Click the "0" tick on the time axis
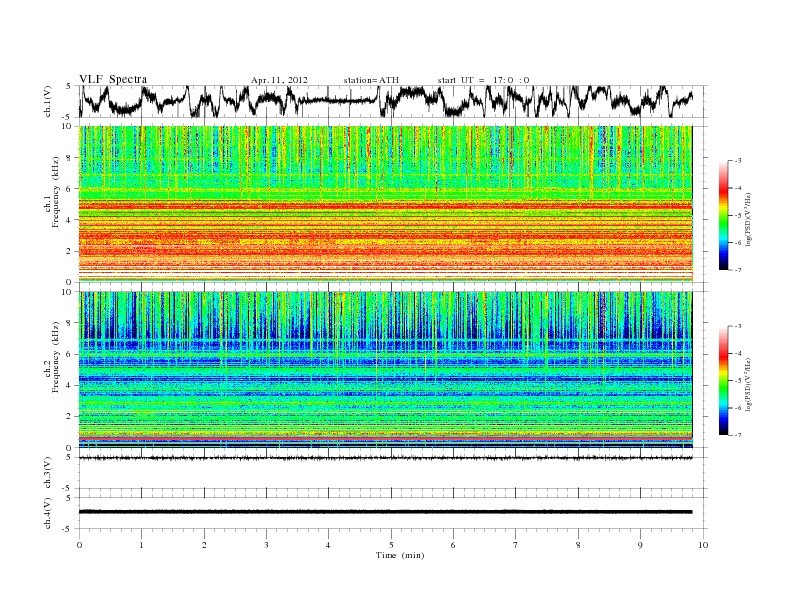Image resolution: width=792 pixels, height=612 pixels. point(79,545)
